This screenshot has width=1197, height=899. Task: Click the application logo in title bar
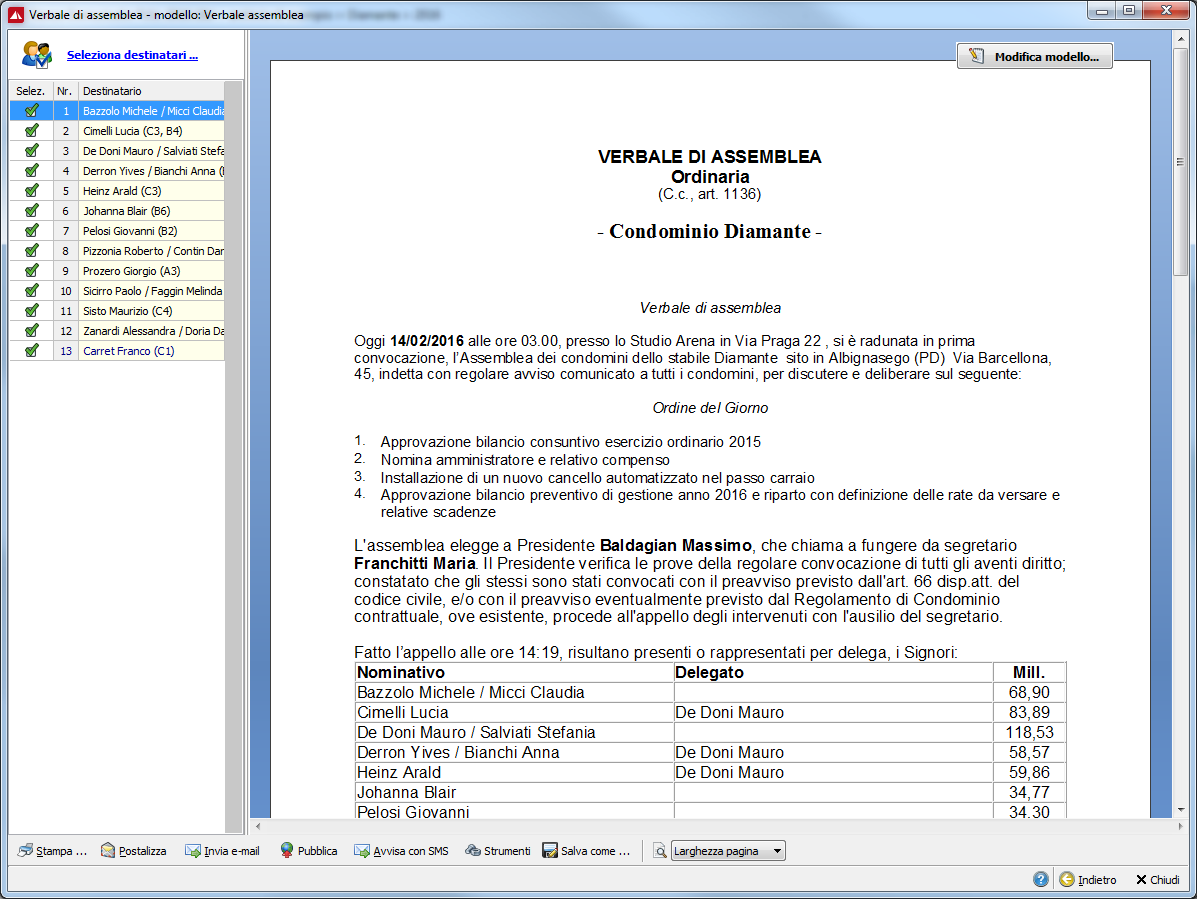pos(16,14)
